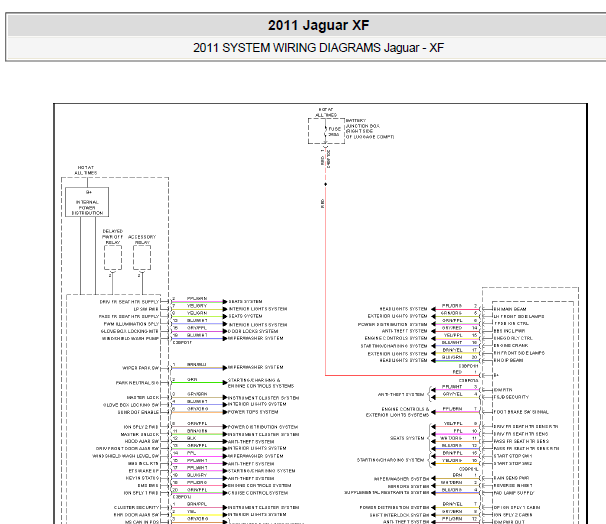Click the "GRY/RED" wire label
This screenshot has height=524, width=606.
[x=452, y=328]
